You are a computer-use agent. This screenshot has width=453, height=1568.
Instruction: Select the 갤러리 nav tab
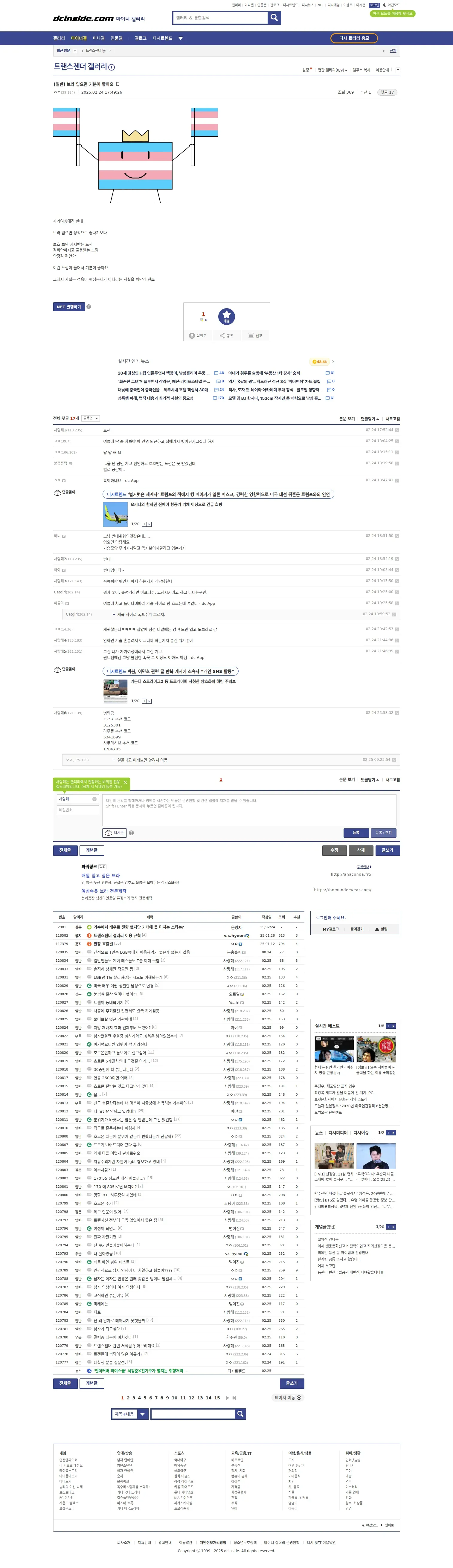[x=59, y=38]
